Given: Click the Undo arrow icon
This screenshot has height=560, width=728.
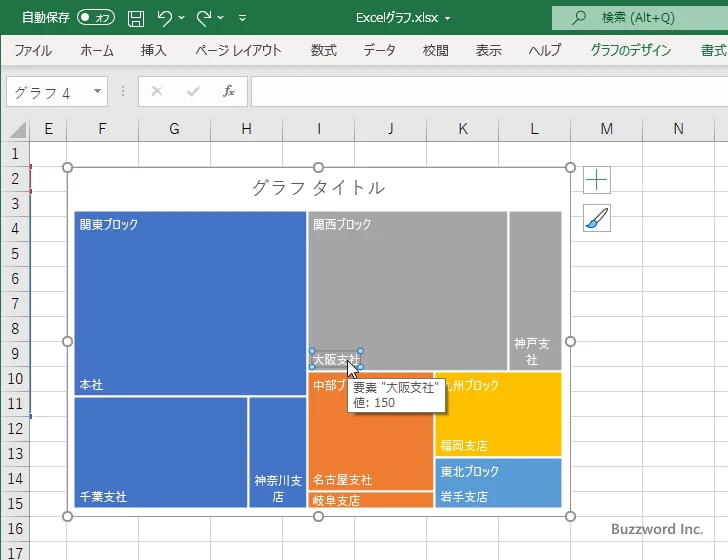Looking at the screenshot, I should pyautogui.click(x=164, y=18).
